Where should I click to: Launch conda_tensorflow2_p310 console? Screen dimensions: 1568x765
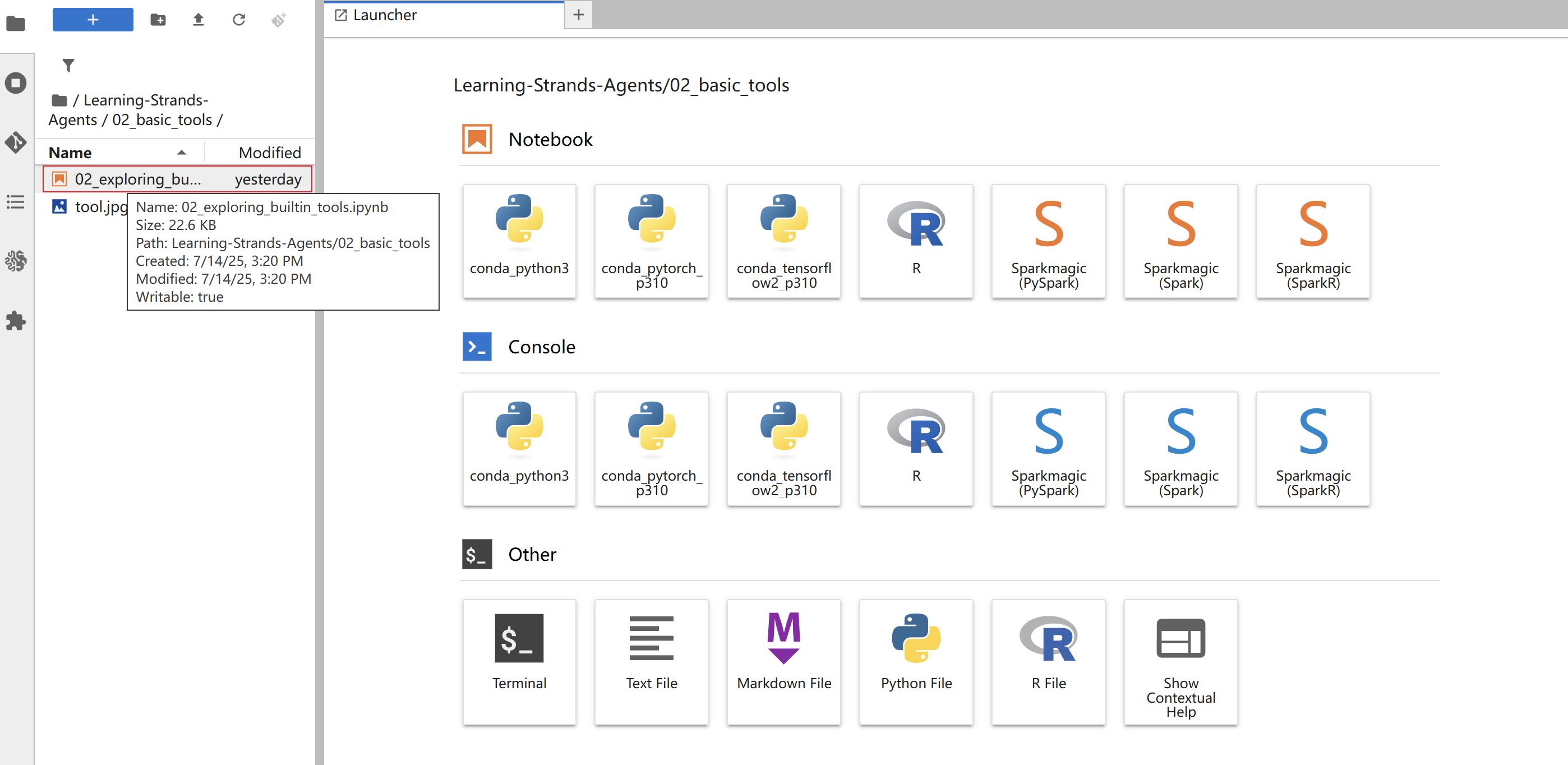784,449
